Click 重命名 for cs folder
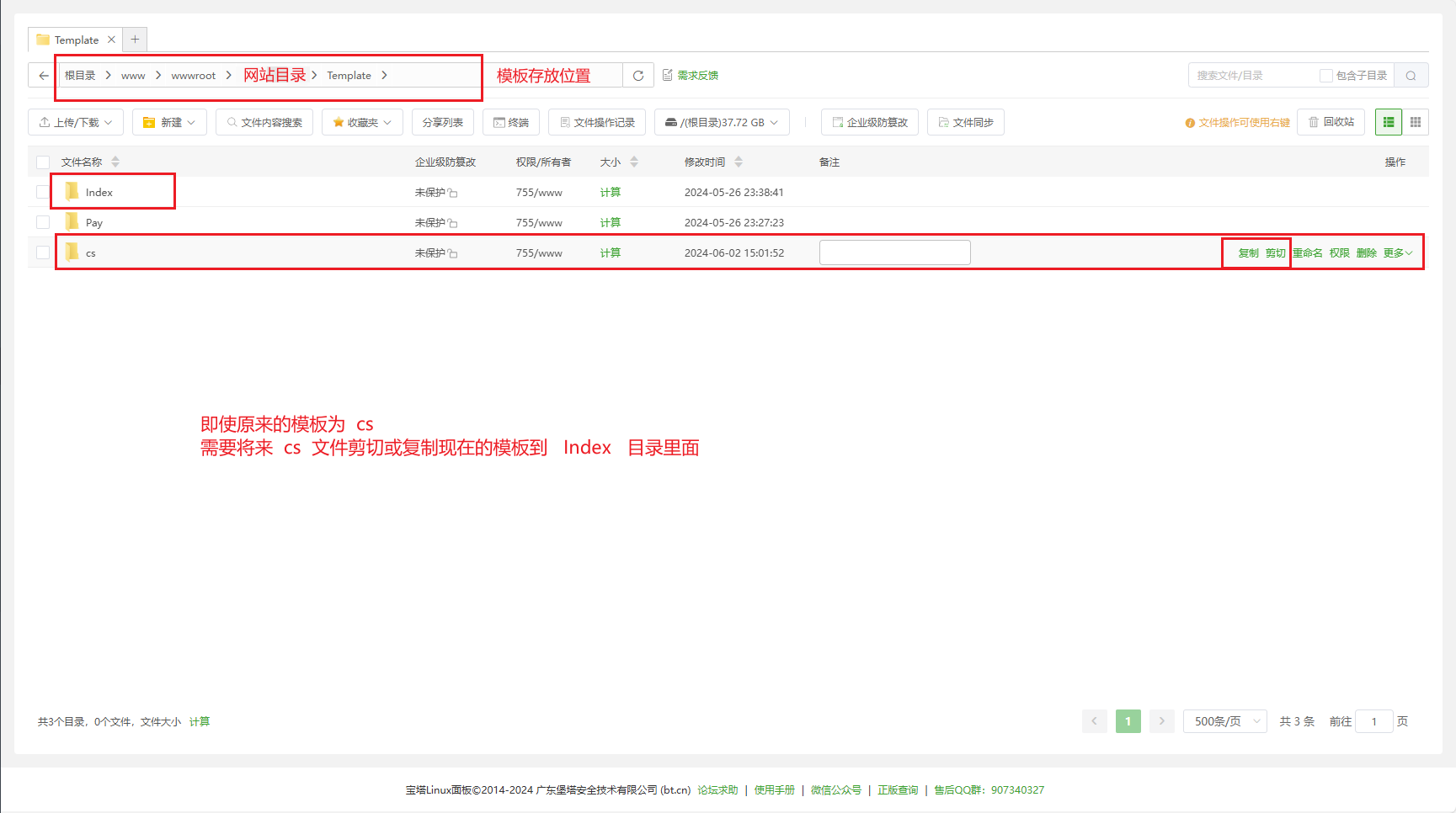This screenshot has width=1456, height=813. [x=1308, y=253]
